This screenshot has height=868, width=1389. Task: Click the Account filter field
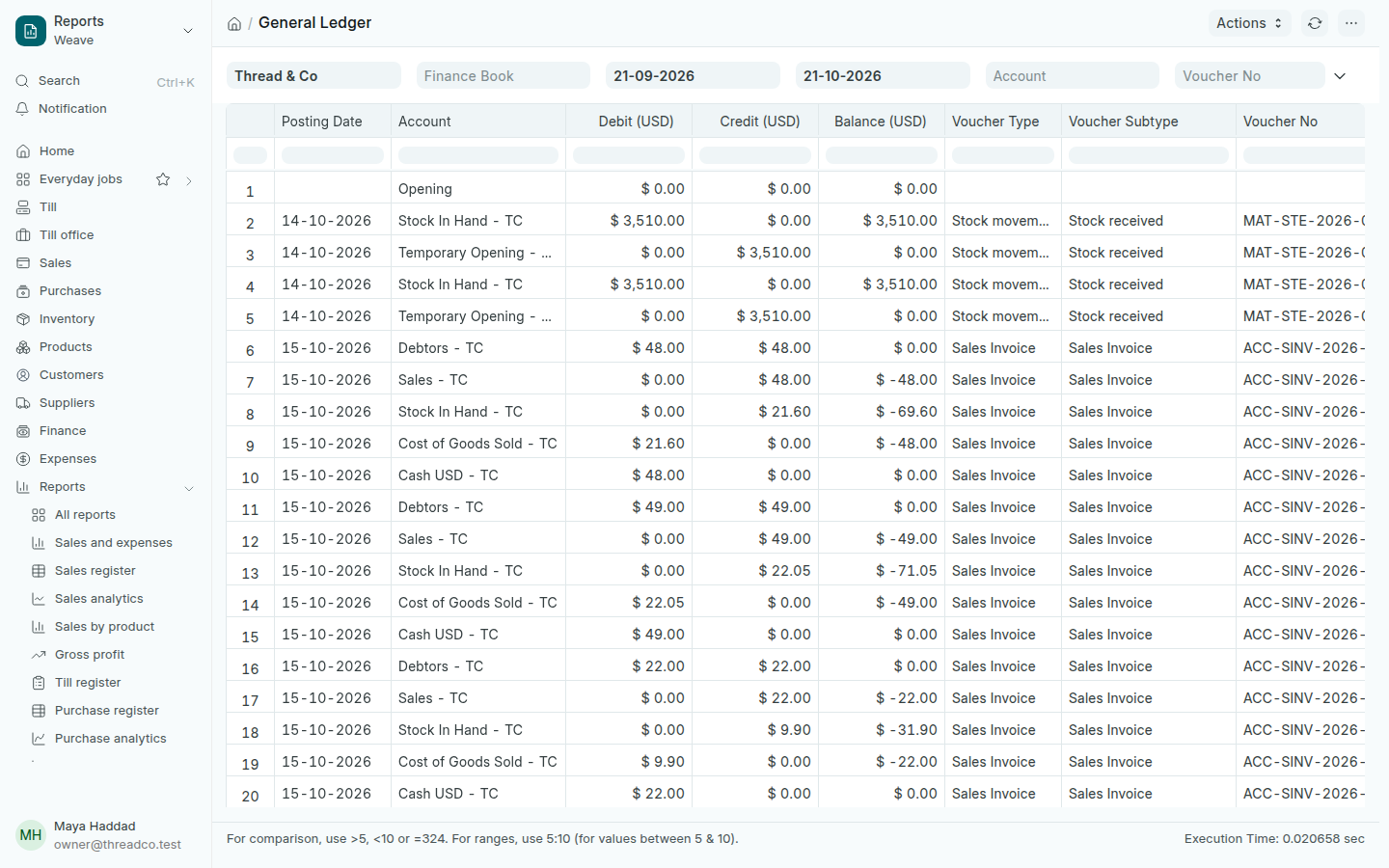coord(1073,76)
